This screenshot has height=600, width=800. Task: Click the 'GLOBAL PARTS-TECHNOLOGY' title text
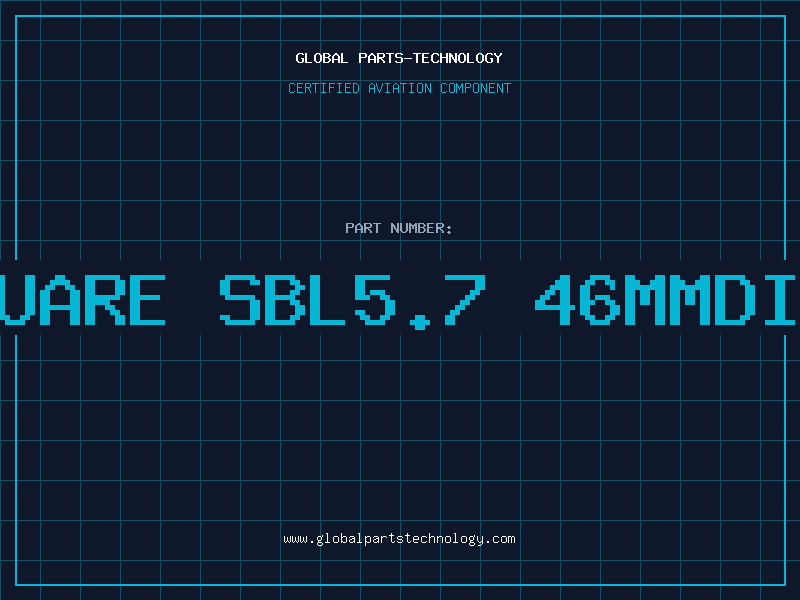(399, 58)
